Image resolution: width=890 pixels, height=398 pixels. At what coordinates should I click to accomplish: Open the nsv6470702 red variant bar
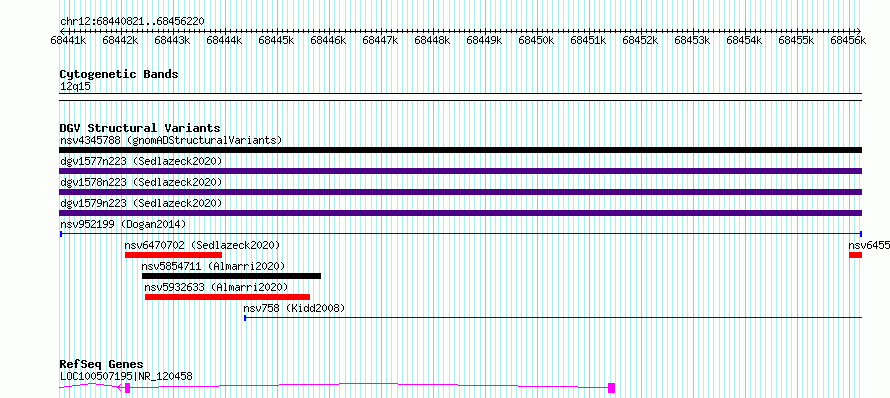(173, 255)
